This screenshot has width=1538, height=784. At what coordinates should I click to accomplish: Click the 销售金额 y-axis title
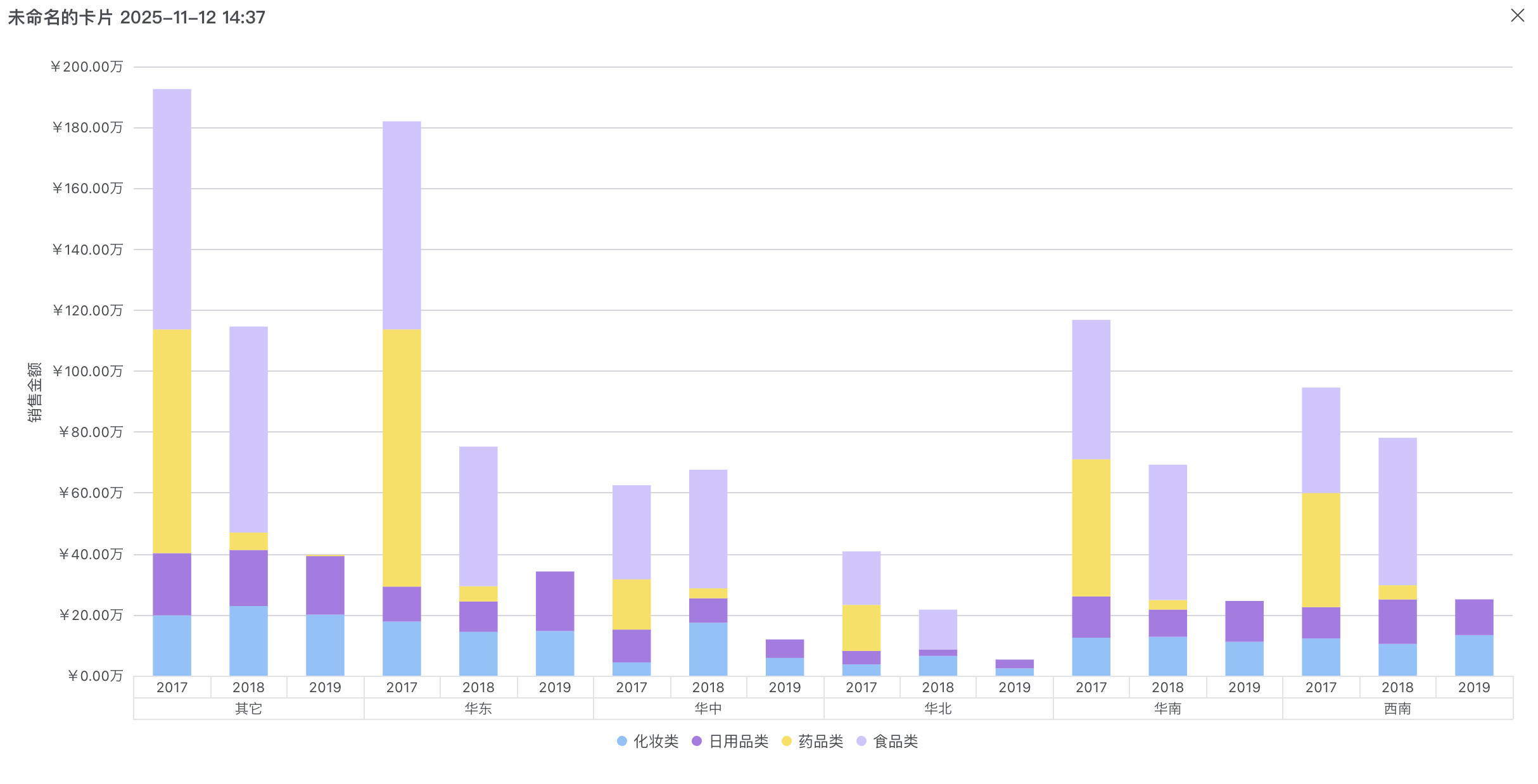35,392
